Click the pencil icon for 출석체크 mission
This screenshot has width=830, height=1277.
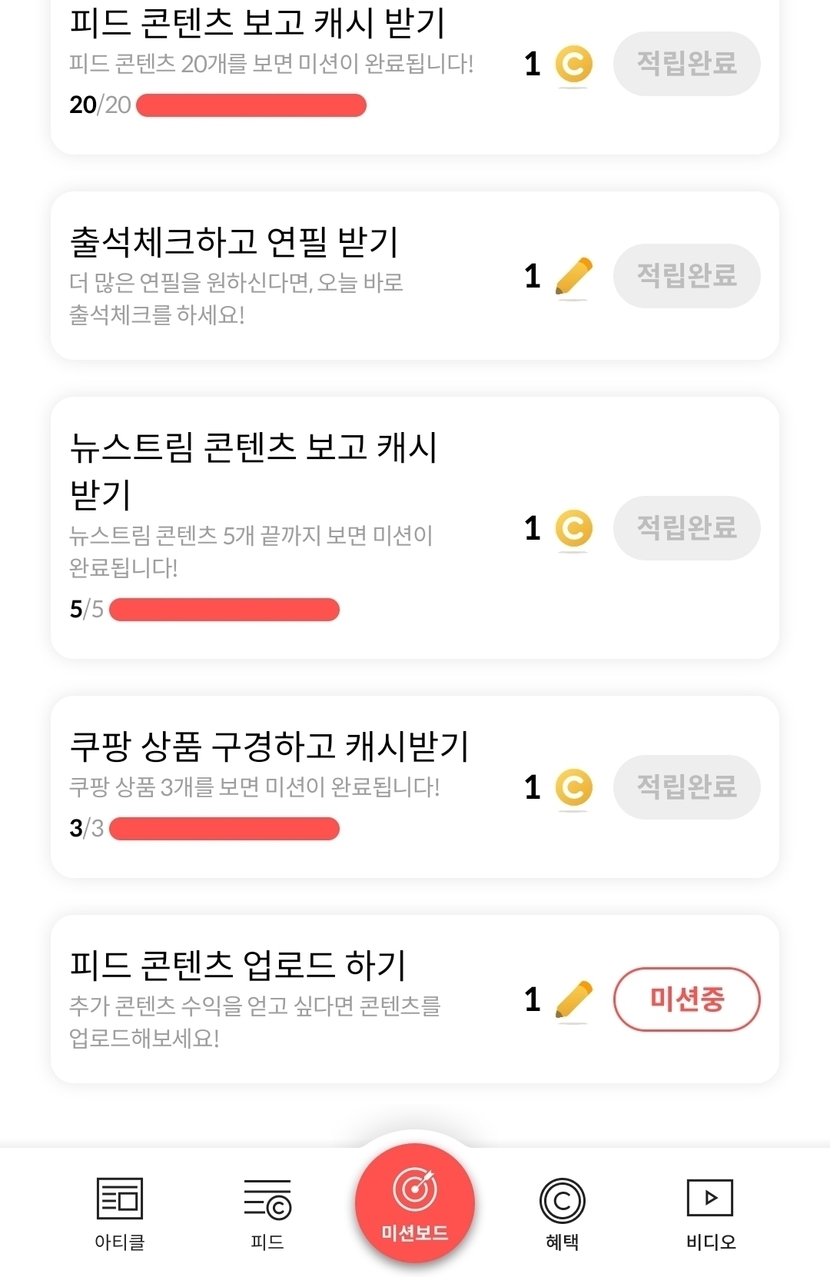[573, 277]
